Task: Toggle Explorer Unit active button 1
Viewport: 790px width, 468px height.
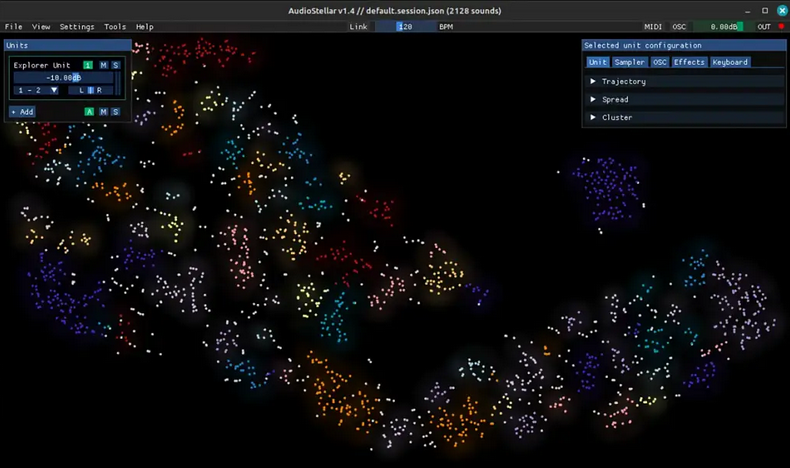Action: point(88,65)
